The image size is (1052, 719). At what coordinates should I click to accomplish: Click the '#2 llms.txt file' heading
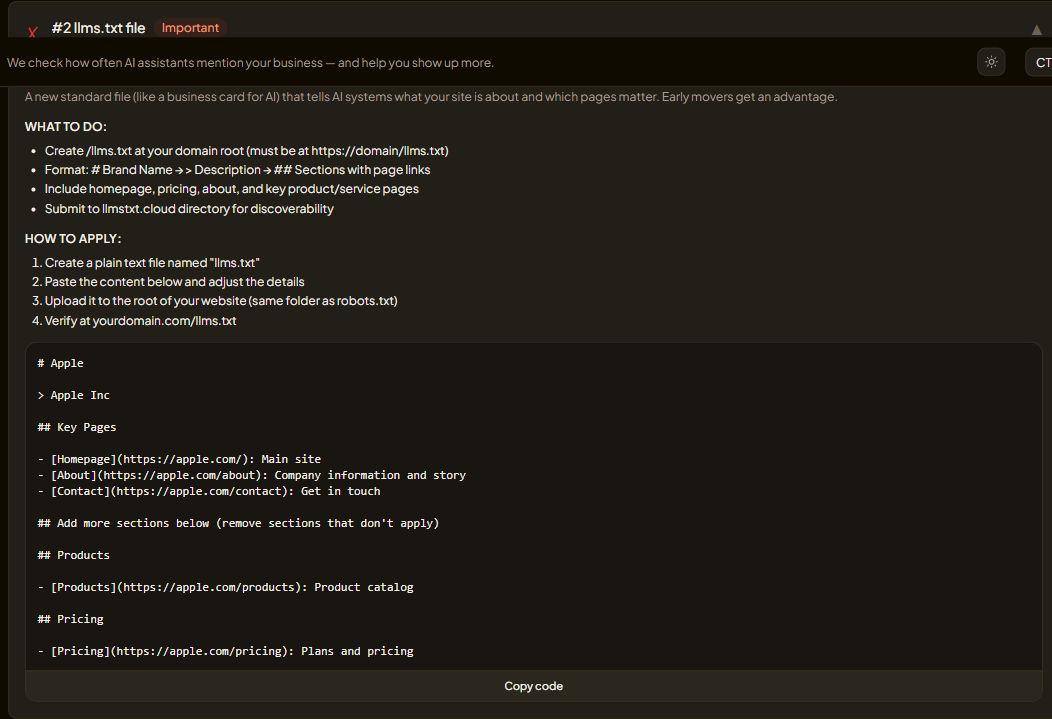(99, 28)
